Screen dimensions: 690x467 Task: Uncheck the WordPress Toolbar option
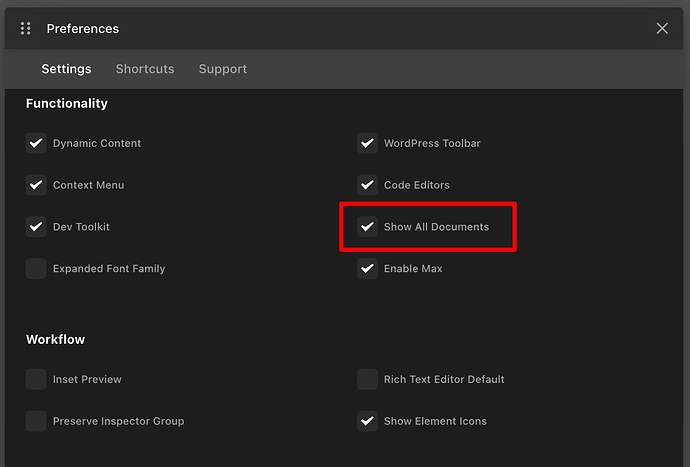click(367, 143)
